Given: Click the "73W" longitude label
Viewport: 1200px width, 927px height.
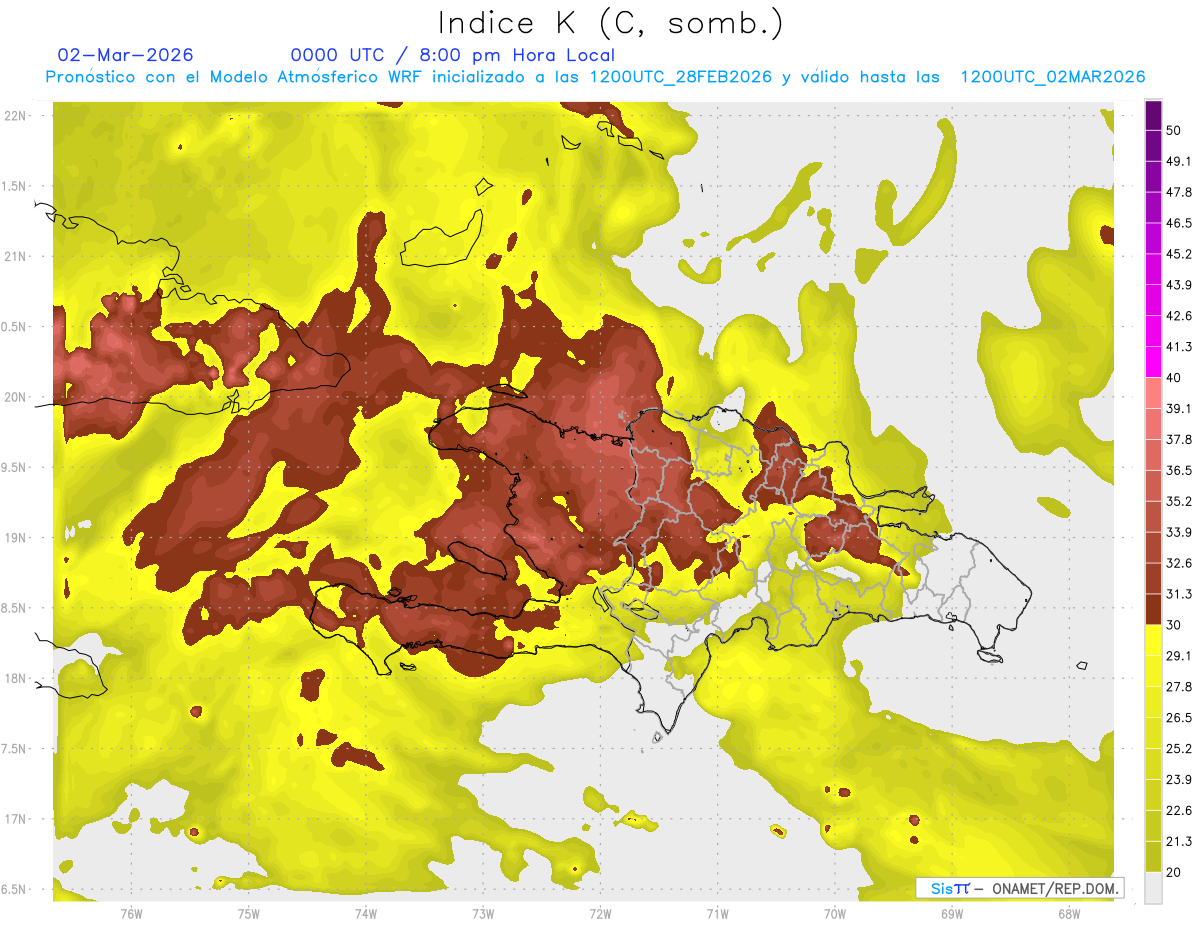Looking at the screenshot, I should coord(483,913).
